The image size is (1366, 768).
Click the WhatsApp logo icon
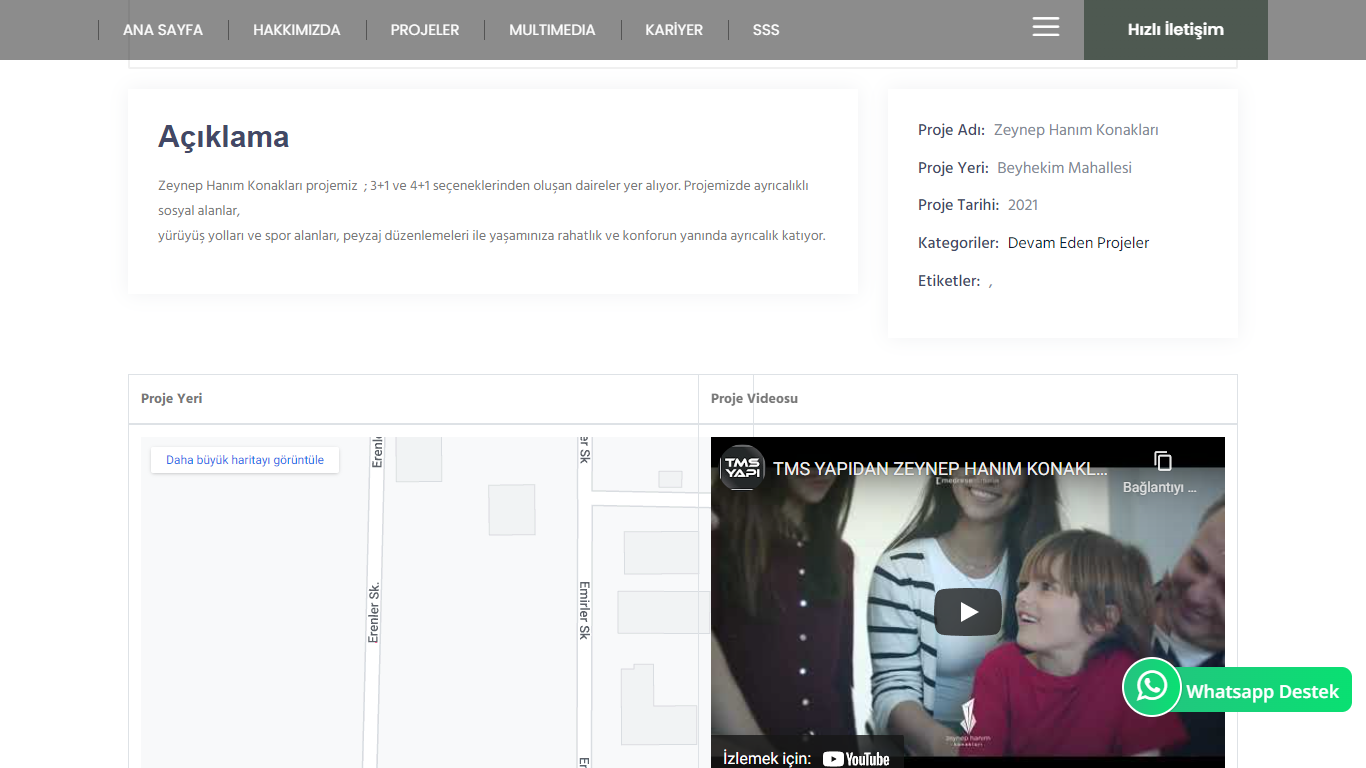(x=1151, y=687)
